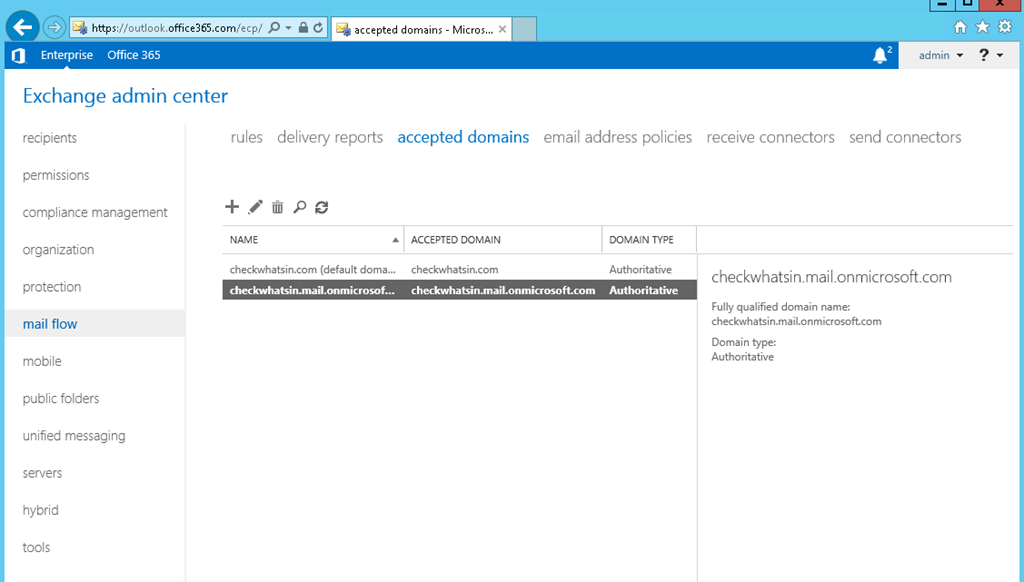1024x582 pixels.
Task: Click DOMAIN TYPE column header
Action: pyautogui.click(x=649, y=240)
